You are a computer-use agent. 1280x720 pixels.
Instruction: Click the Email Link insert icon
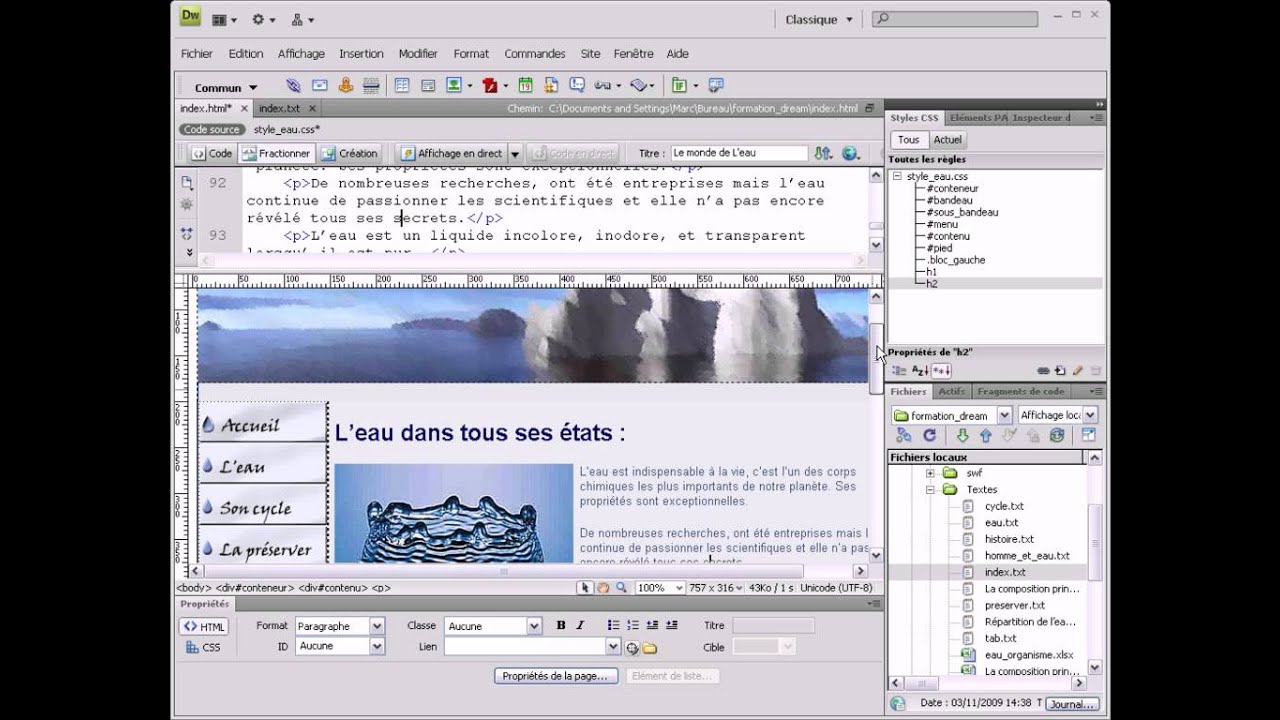(319, 86)
